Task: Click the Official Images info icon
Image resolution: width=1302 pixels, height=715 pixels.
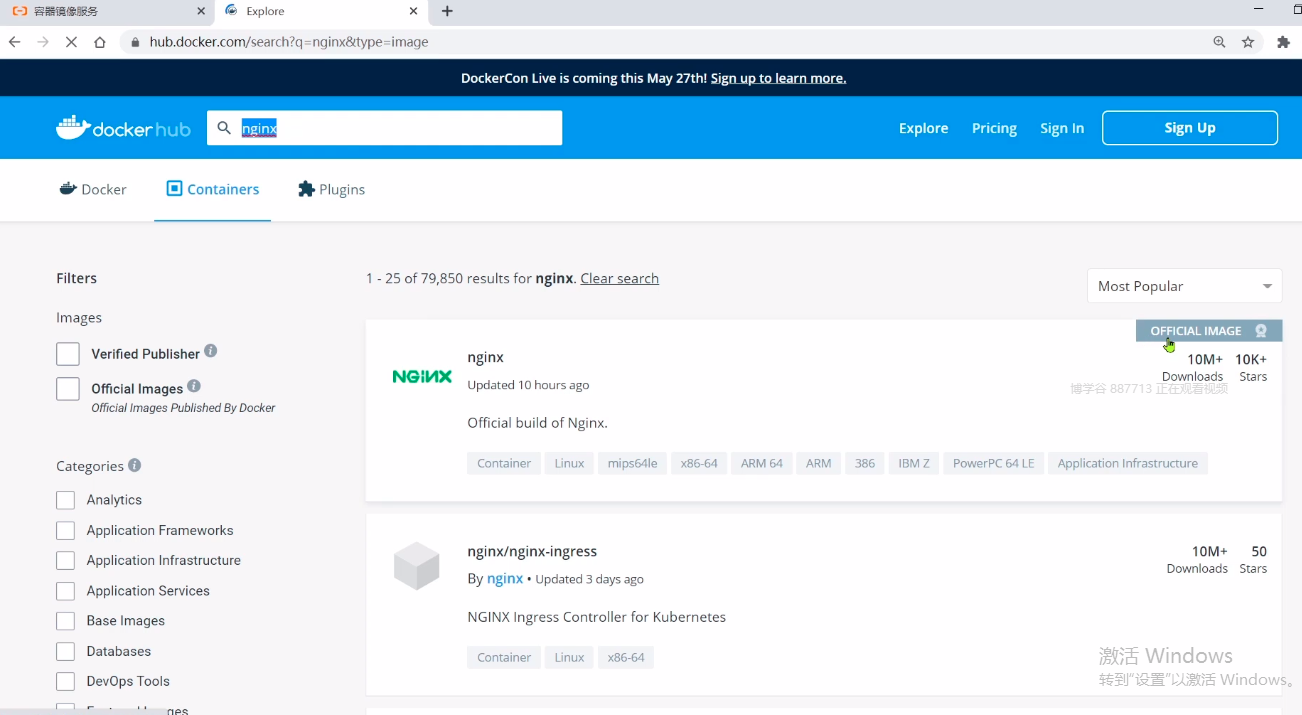Action: click(194, 386)
